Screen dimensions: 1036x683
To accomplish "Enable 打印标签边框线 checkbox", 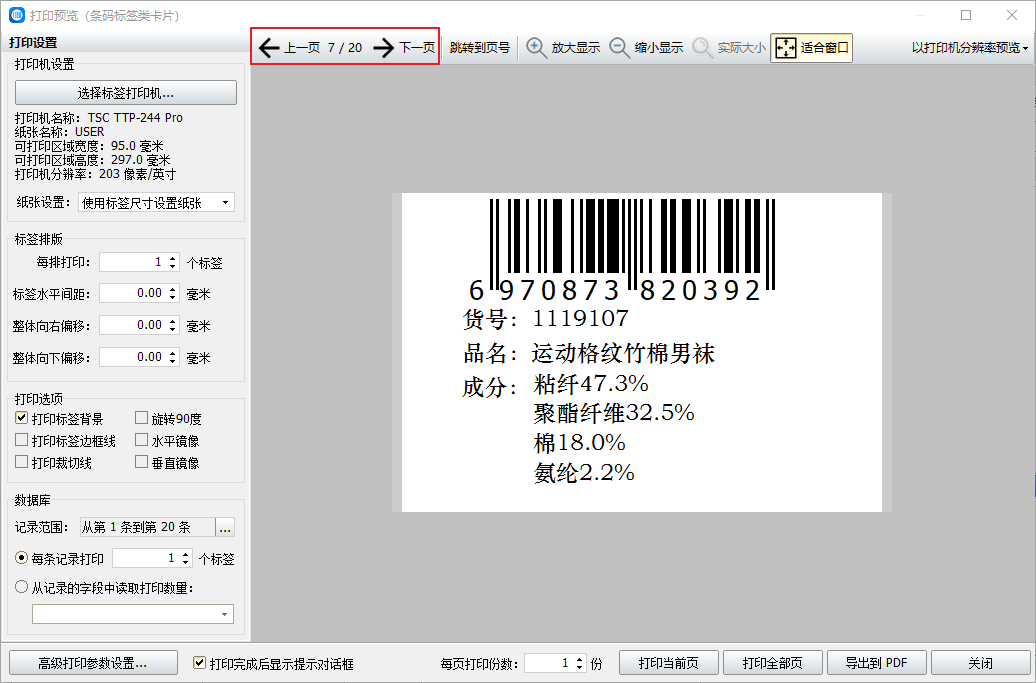I will tap(22, 440).
